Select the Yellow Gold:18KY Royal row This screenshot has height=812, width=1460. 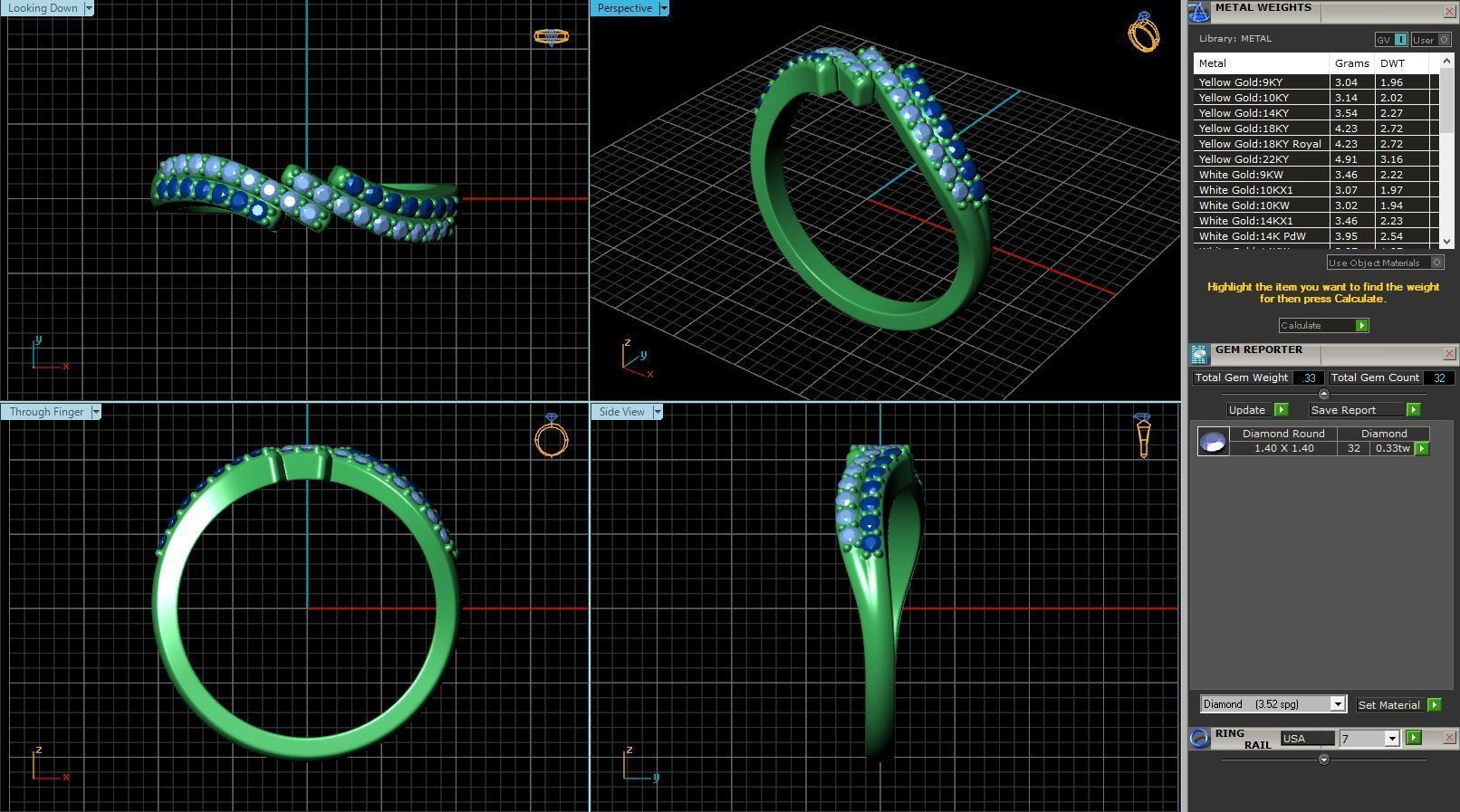click(x=1316, y=144)
